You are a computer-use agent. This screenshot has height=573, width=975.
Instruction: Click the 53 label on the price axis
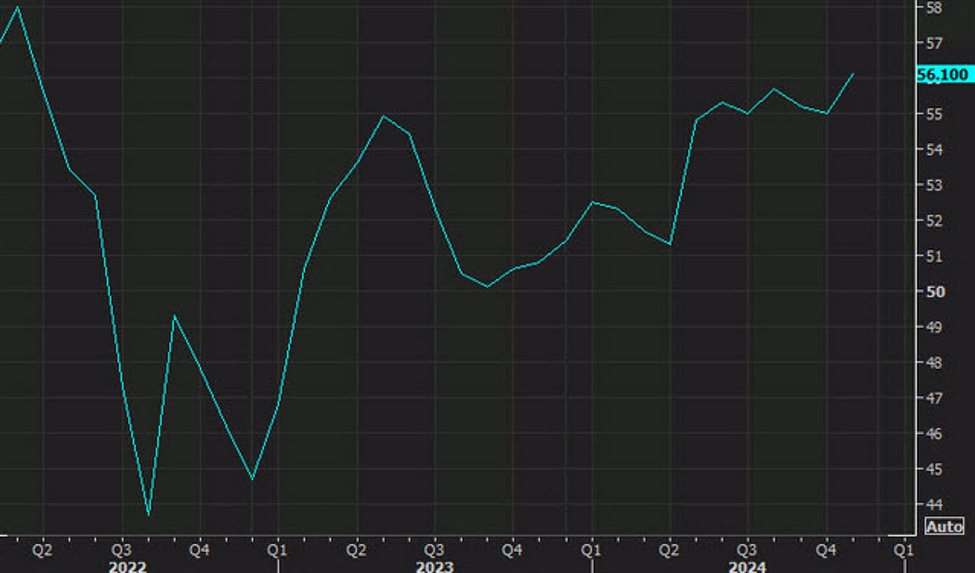933,185
